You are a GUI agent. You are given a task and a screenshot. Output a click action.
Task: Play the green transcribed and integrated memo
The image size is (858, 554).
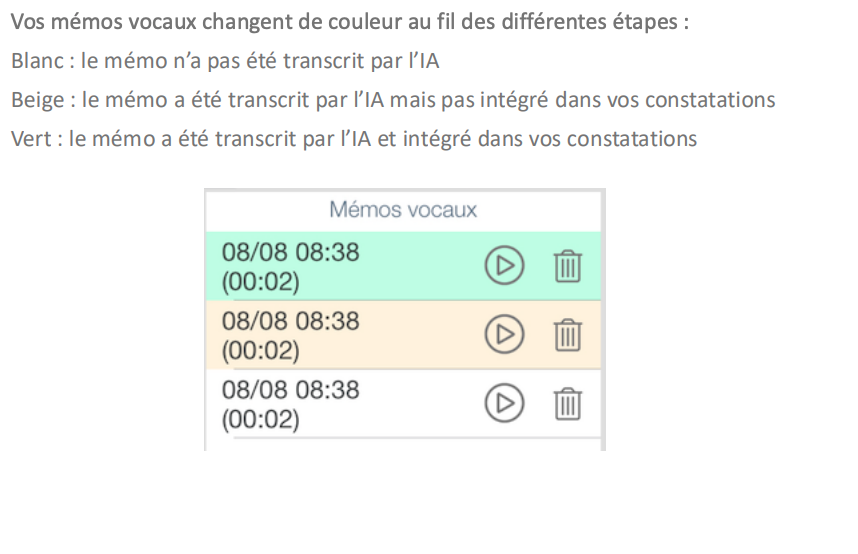coord(504,266)
